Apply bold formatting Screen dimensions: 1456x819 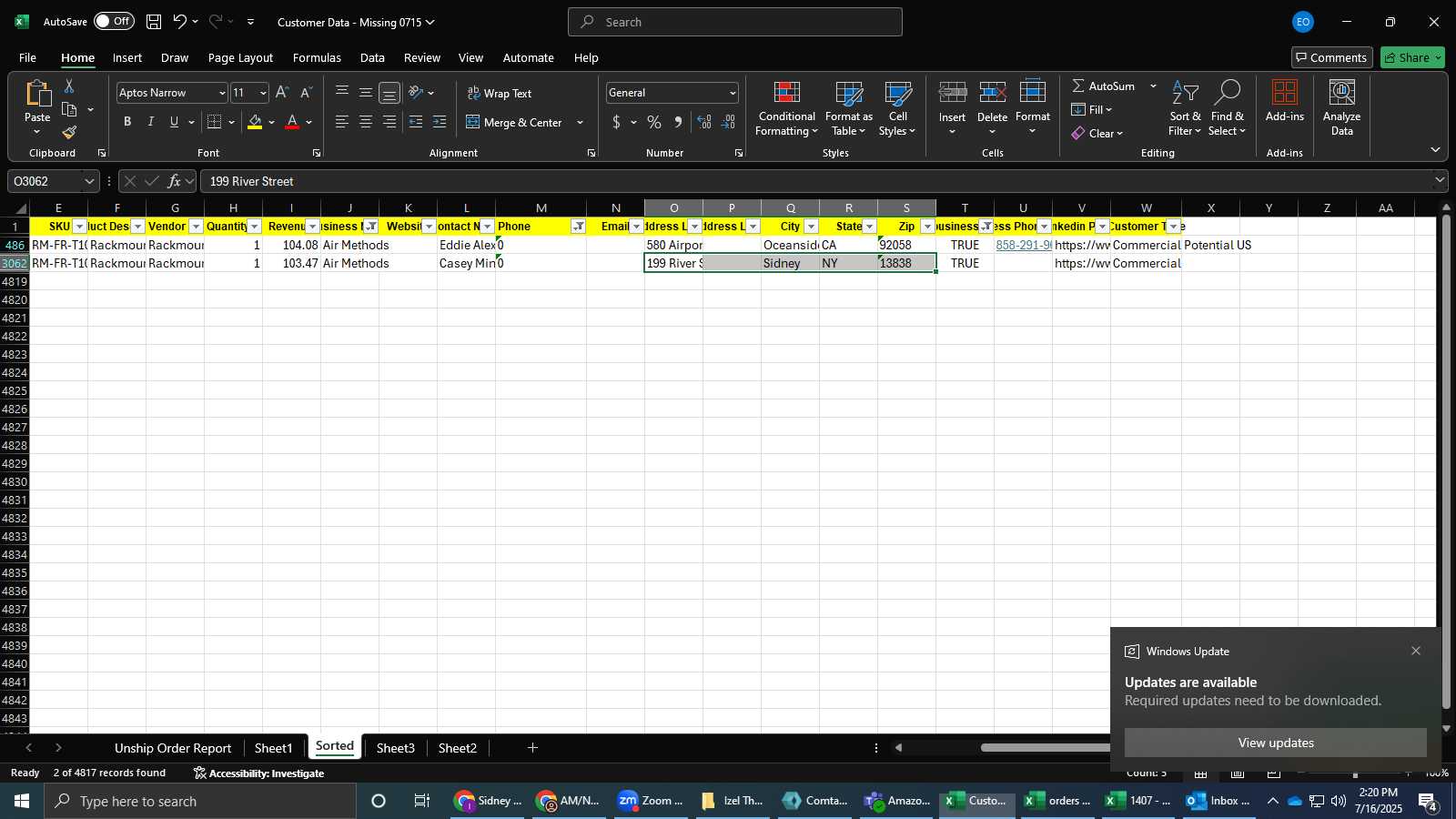(x=127, y=122)
